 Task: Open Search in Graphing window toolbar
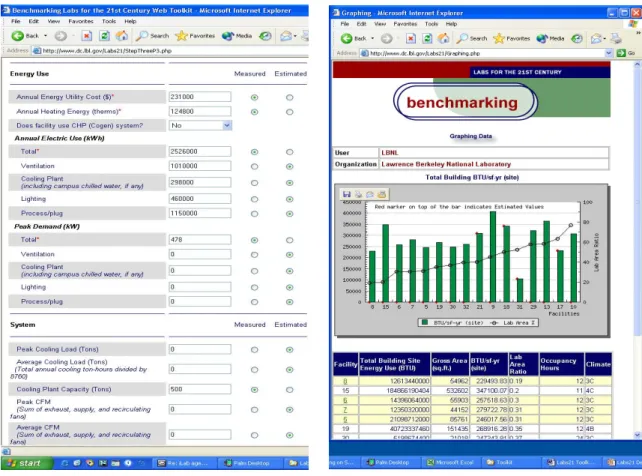click(472, 38)
